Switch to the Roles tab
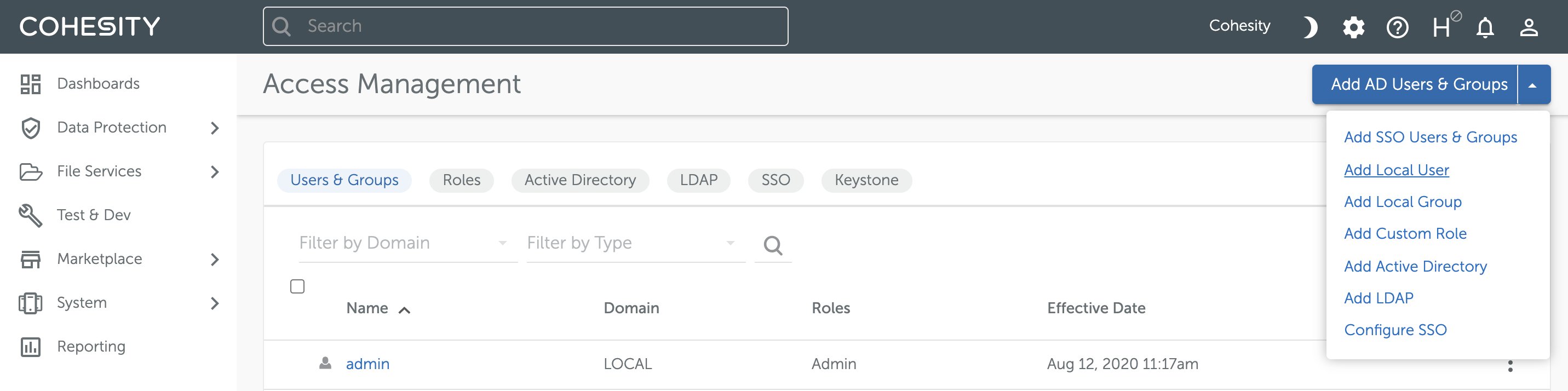1568x391 pixels. (461, 180)
